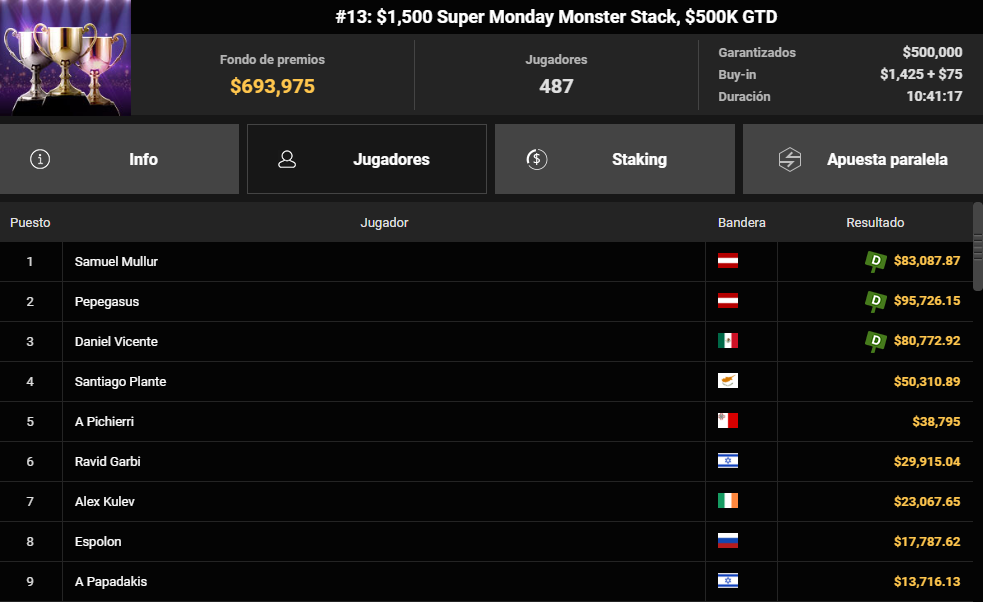
Task: Click the Apuesta paralela hexagon icon
Action: click(x=790, y=159)
